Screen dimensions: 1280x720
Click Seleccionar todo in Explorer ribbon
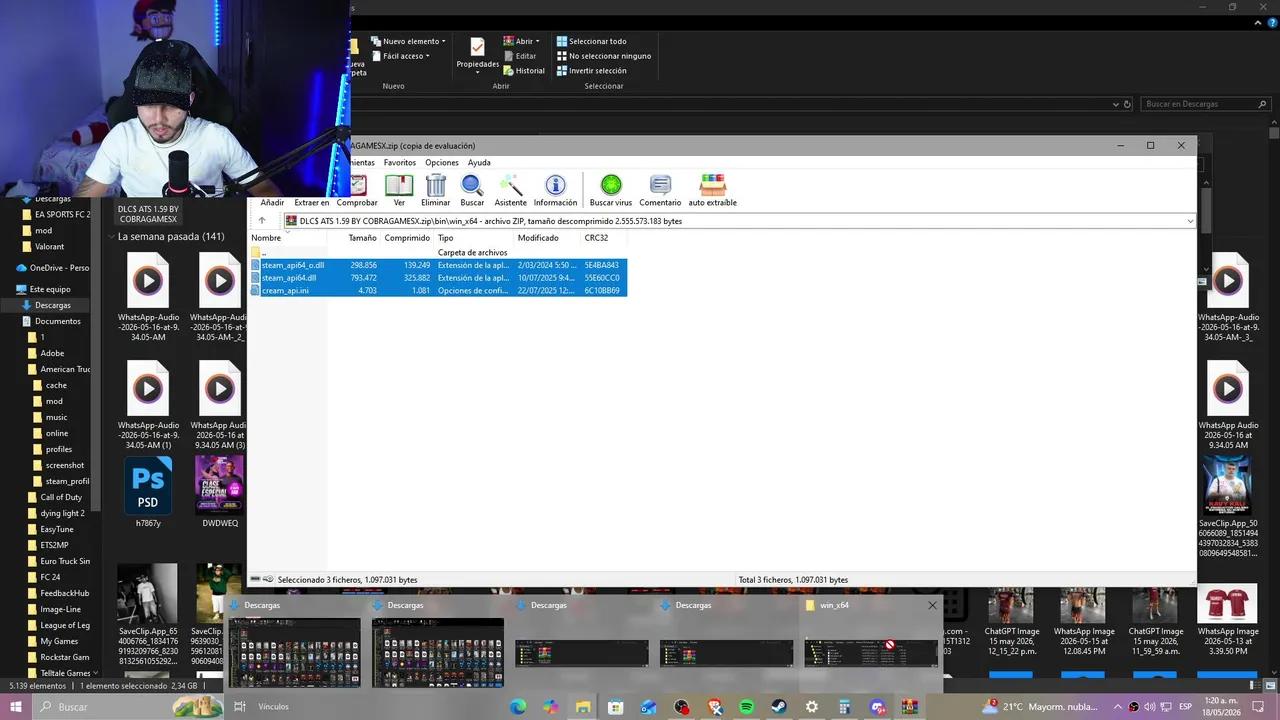tap(591, 41)
